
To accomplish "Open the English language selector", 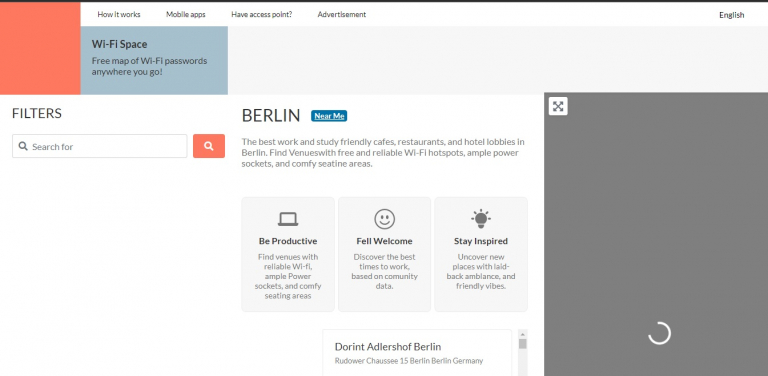I will tap(732, 15).
